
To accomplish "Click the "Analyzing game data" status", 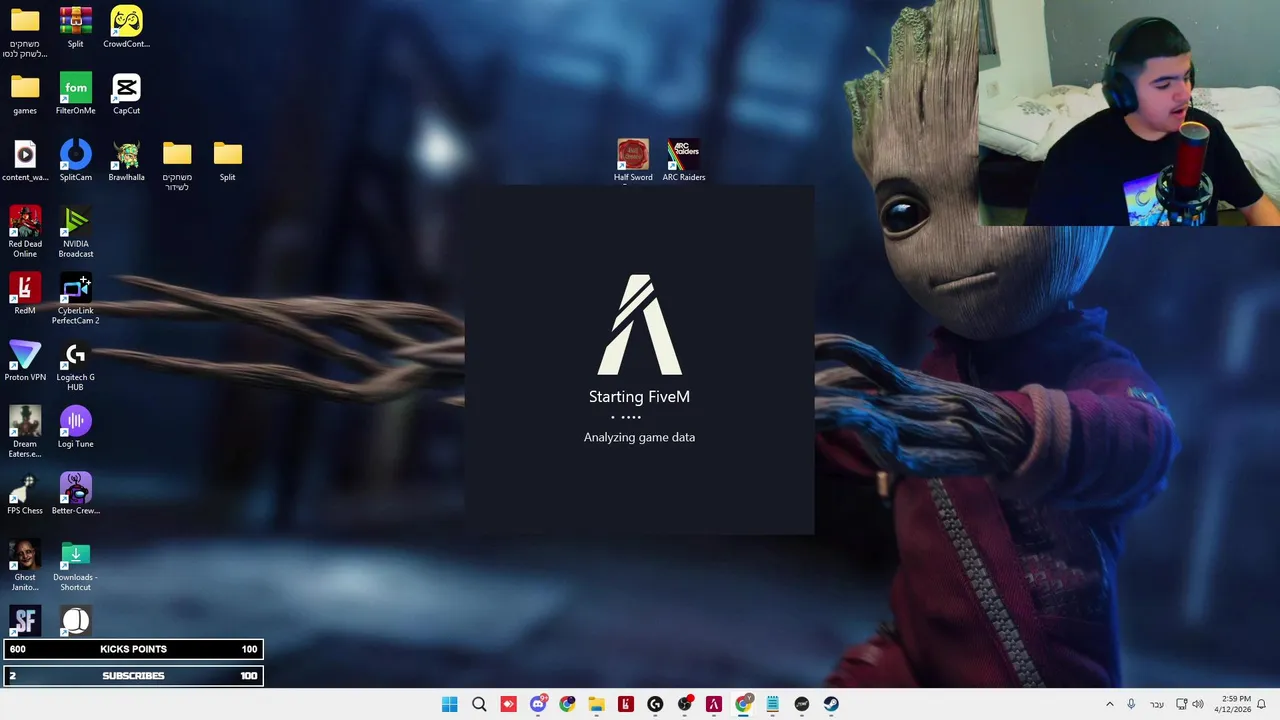I will pos(639,437).
